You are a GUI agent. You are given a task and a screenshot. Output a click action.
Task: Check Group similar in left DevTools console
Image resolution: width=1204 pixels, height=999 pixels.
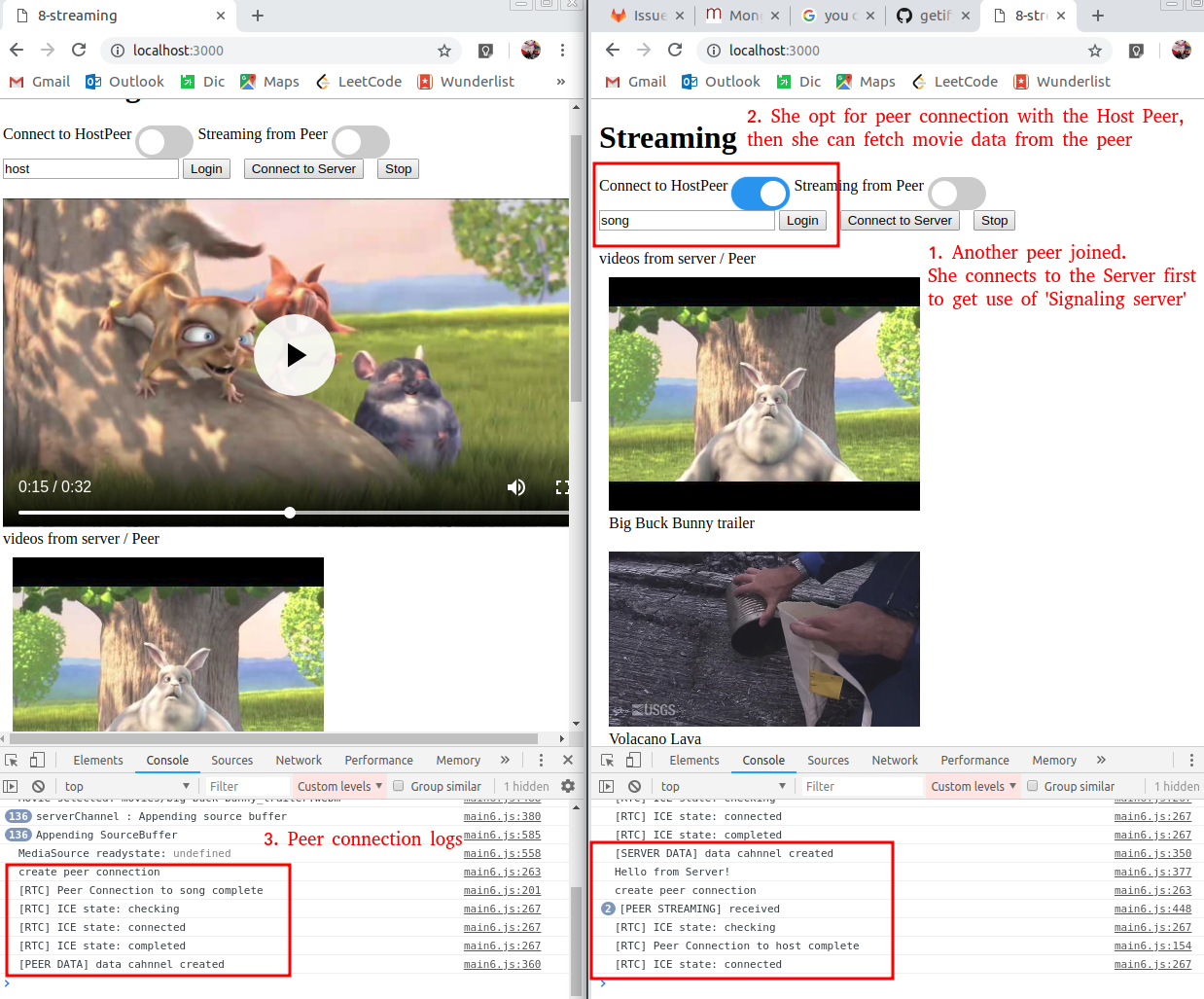[398, 786]
